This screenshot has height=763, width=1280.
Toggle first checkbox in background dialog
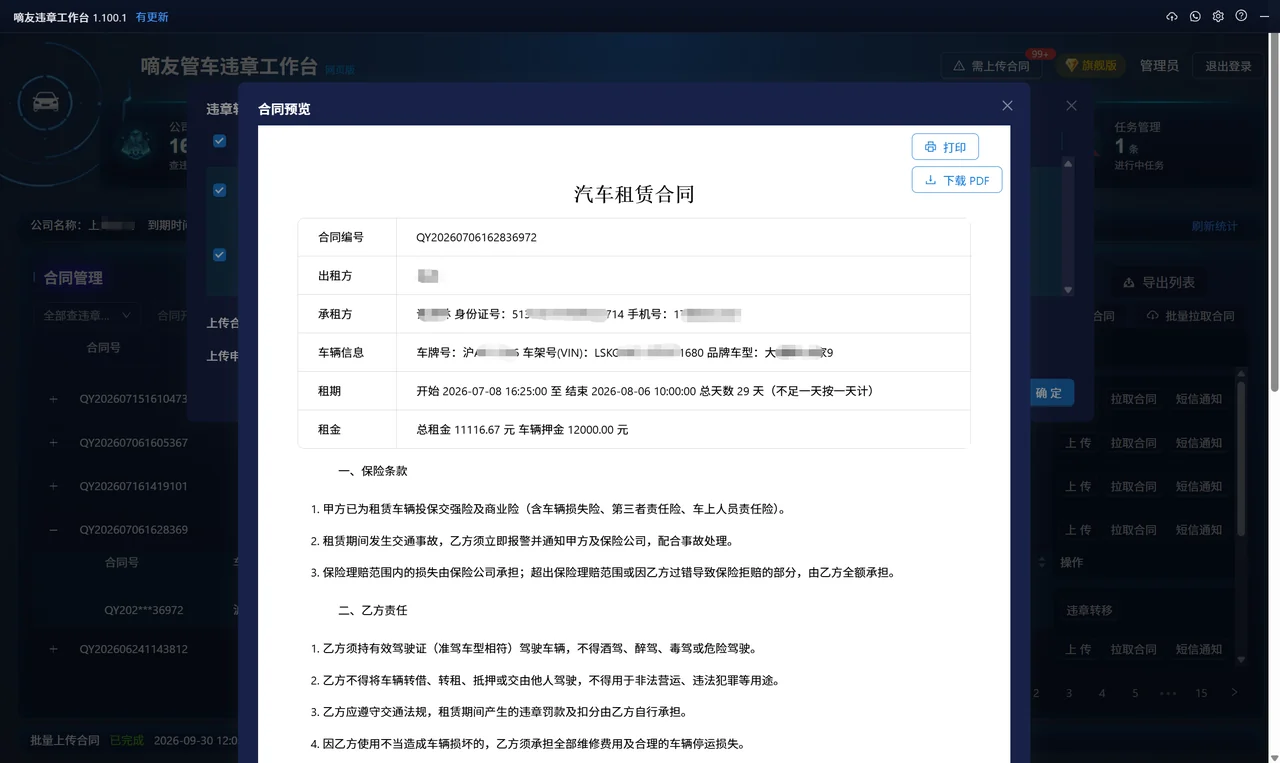(220, 141)
